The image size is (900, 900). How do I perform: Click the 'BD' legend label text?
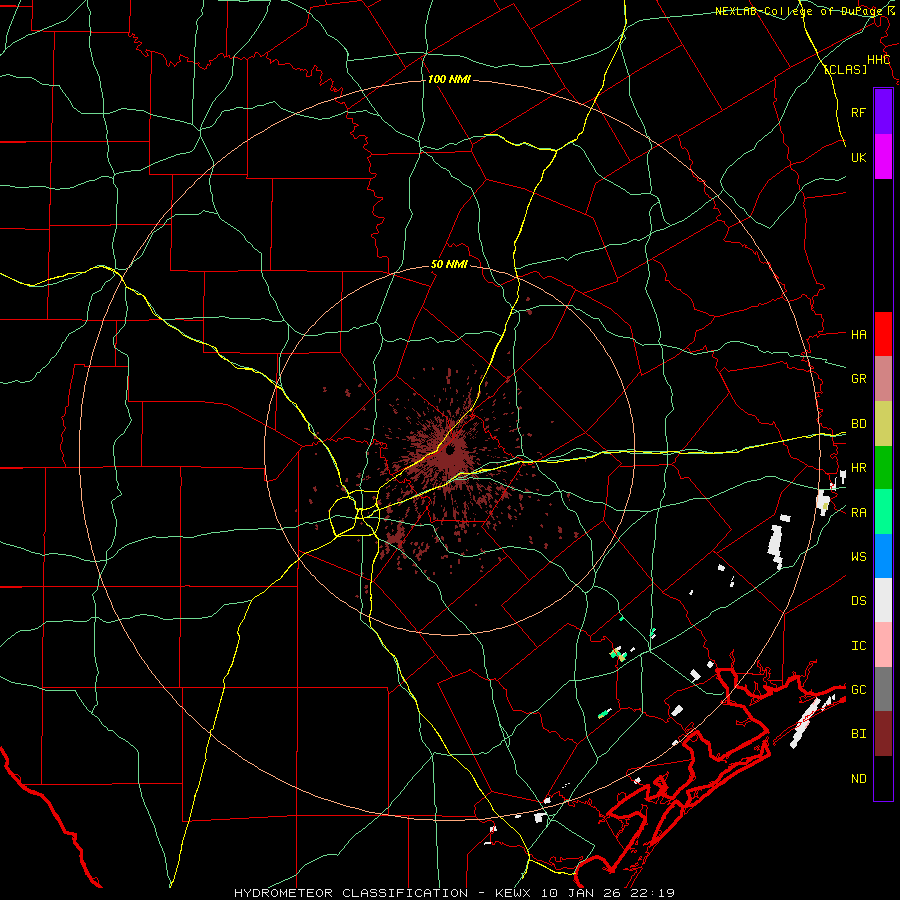tap(858, 424)
